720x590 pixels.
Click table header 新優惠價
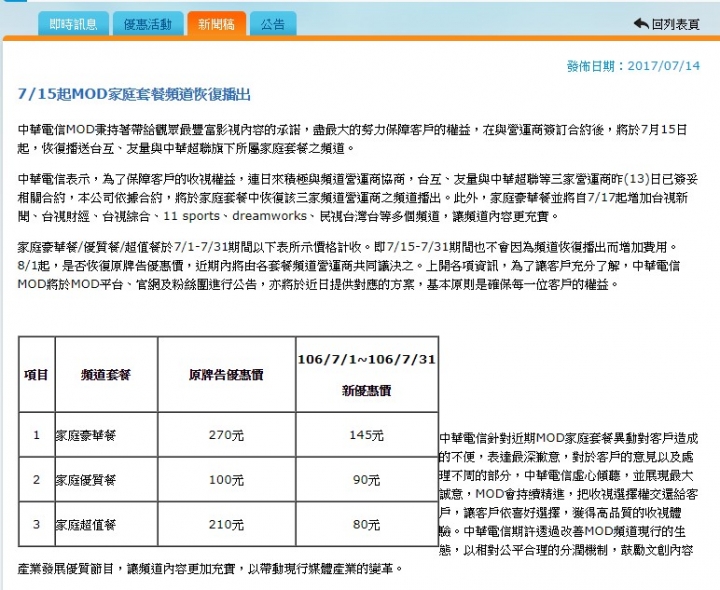click(x=366, y=391)
